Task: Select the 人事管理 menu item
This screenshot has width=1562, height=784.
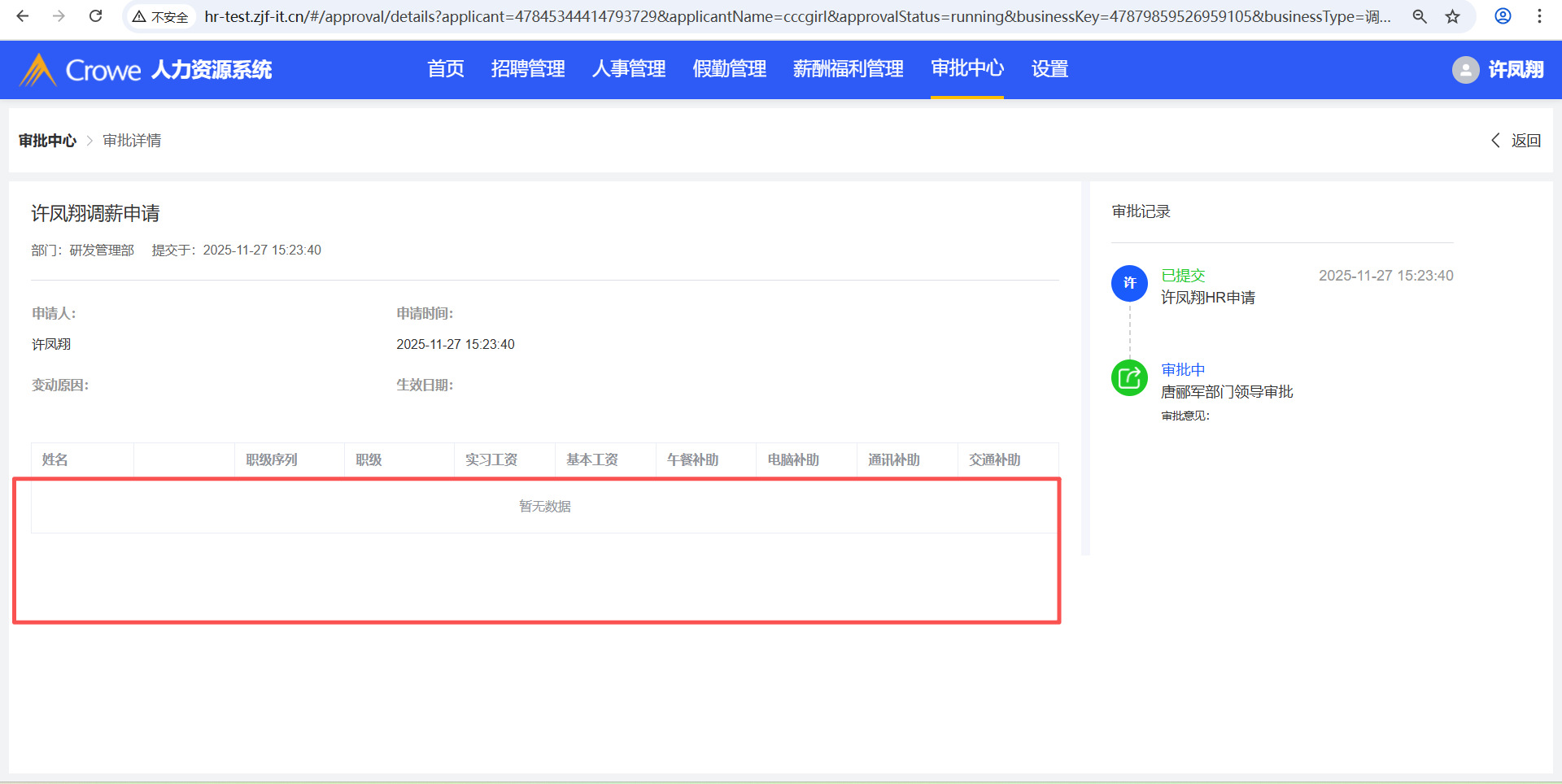Action: click(629, 69)
